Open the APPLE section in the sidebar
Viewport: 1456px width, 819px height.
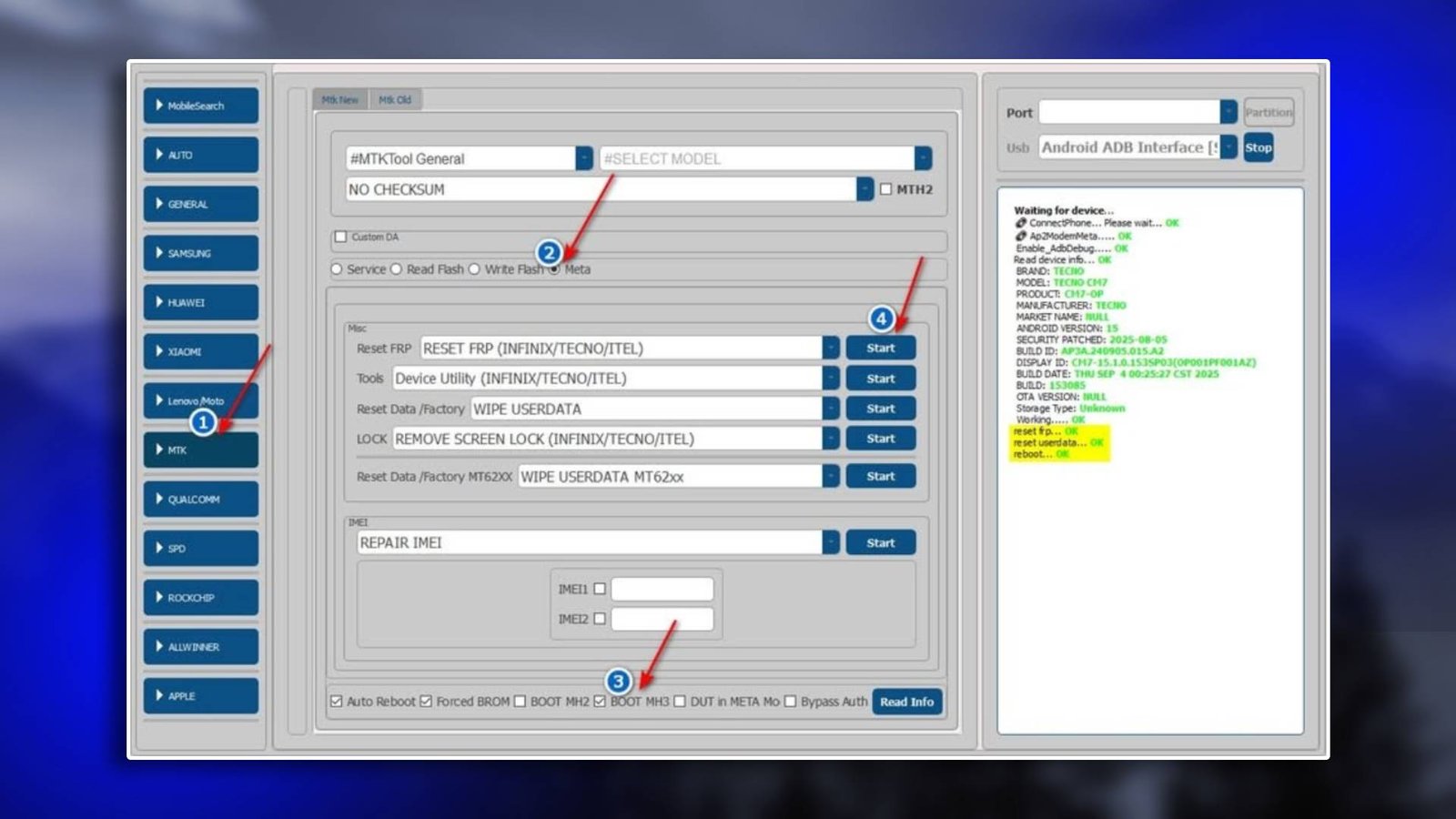pos(200,696)
